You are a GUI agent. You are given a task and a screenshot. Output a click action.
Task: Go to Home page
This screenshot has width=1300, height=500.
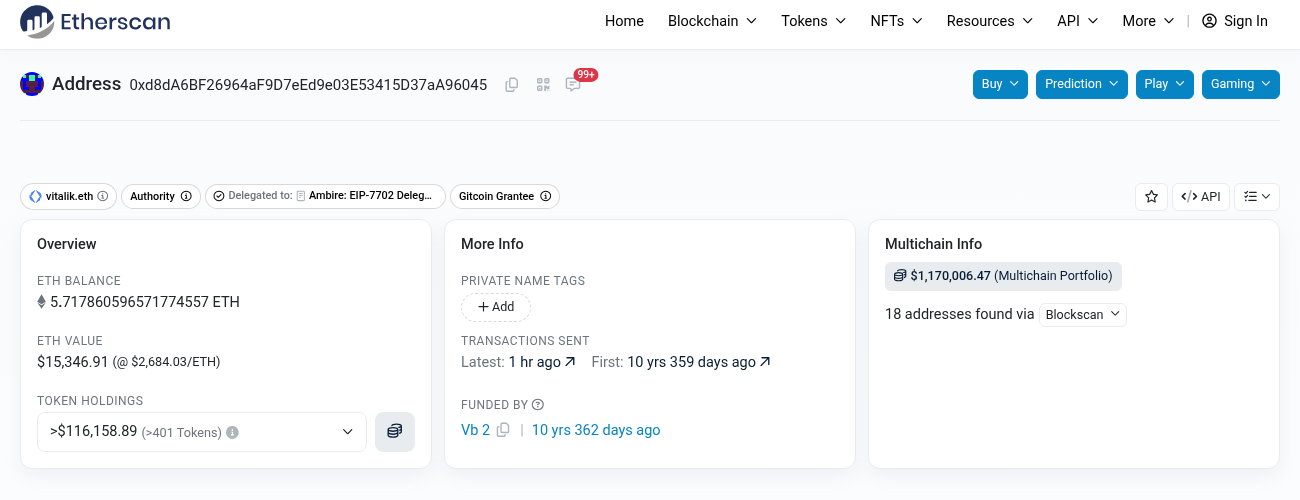pos(624,21)
